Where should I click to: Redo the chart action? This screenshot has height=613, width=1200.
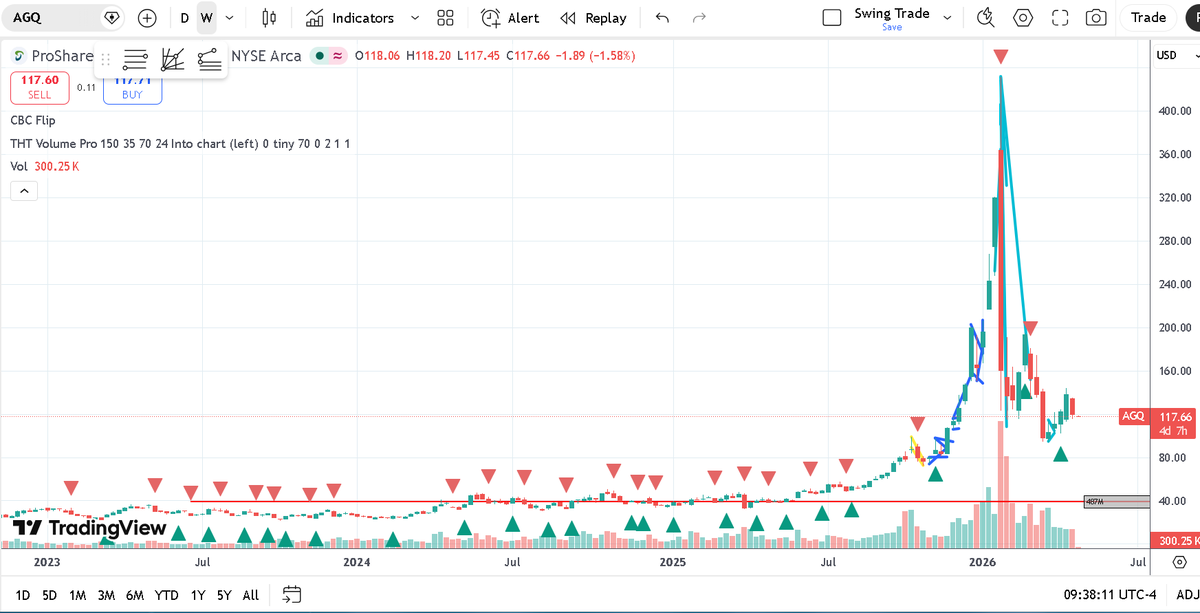[x=699, y=18]
